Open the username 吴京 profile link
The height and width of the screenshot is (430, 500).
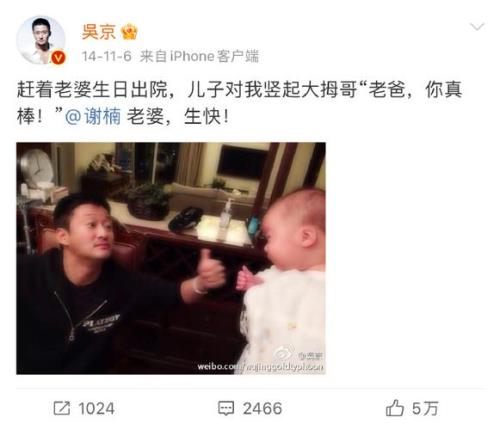[x=99, y=32]
